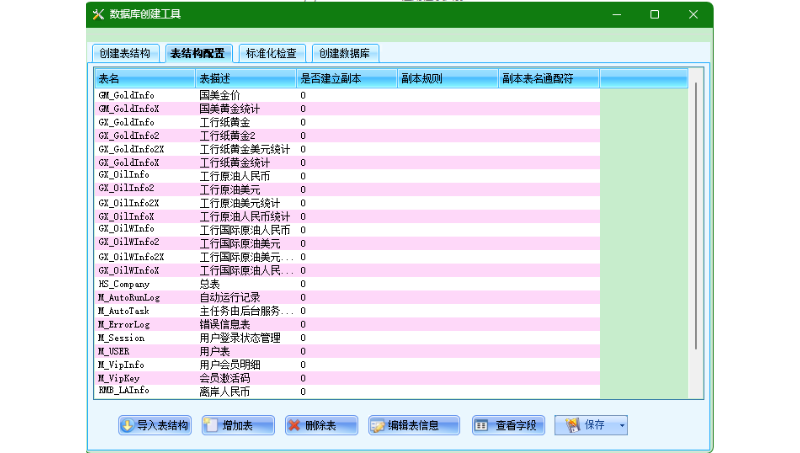Click the description 用户登录状态管理
Viewport: 800px width, 453px height.
point(240,338)
